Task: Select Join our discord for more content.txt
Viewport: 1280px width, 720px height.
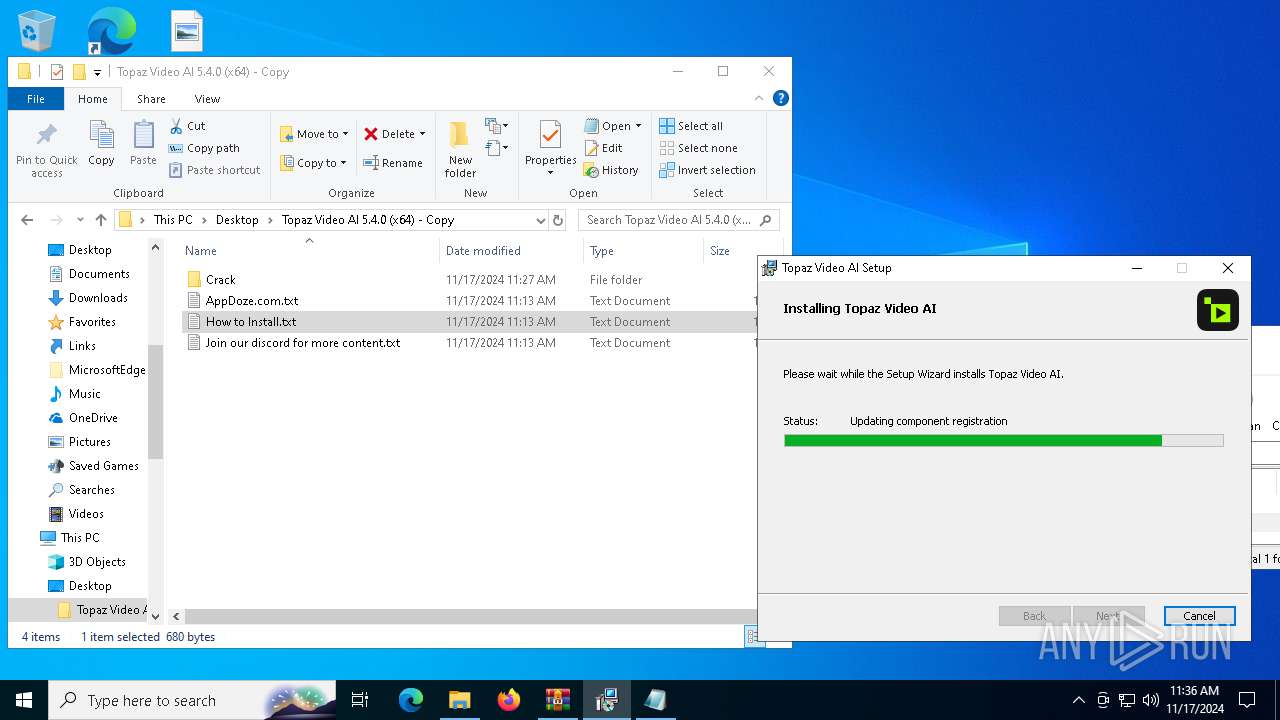Action: point(302,343)
